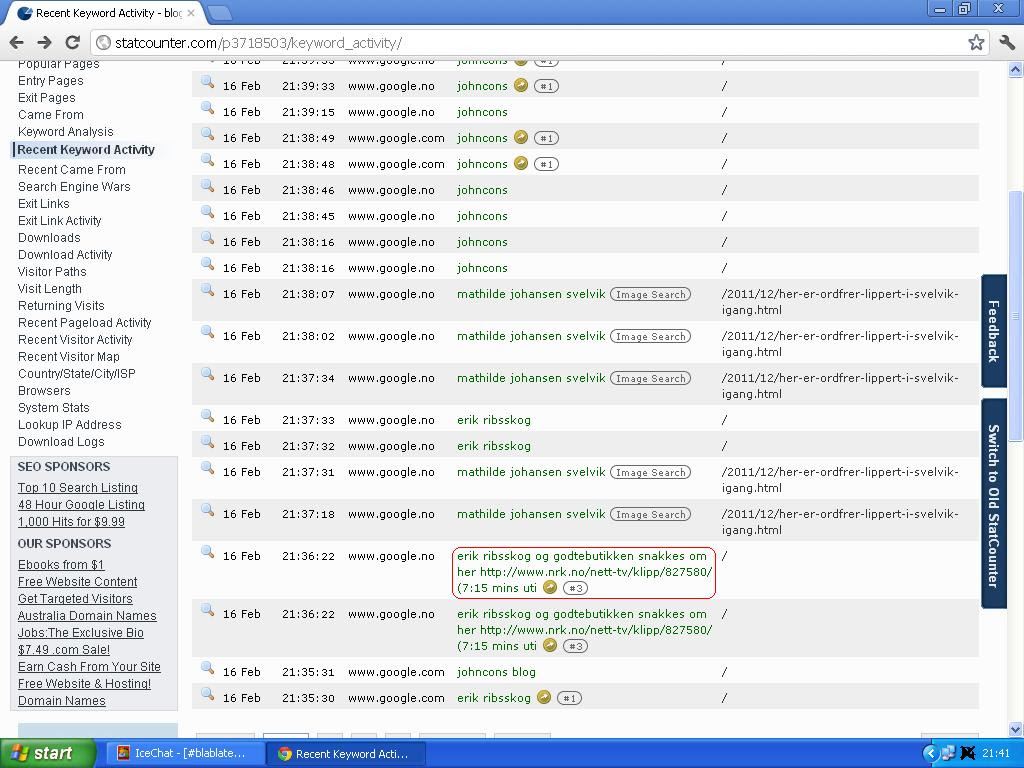Viewport: 1024px width, 768px height.
Task: Click the magnifier icon for the 21:38:07 row
Action: [208, 291]
